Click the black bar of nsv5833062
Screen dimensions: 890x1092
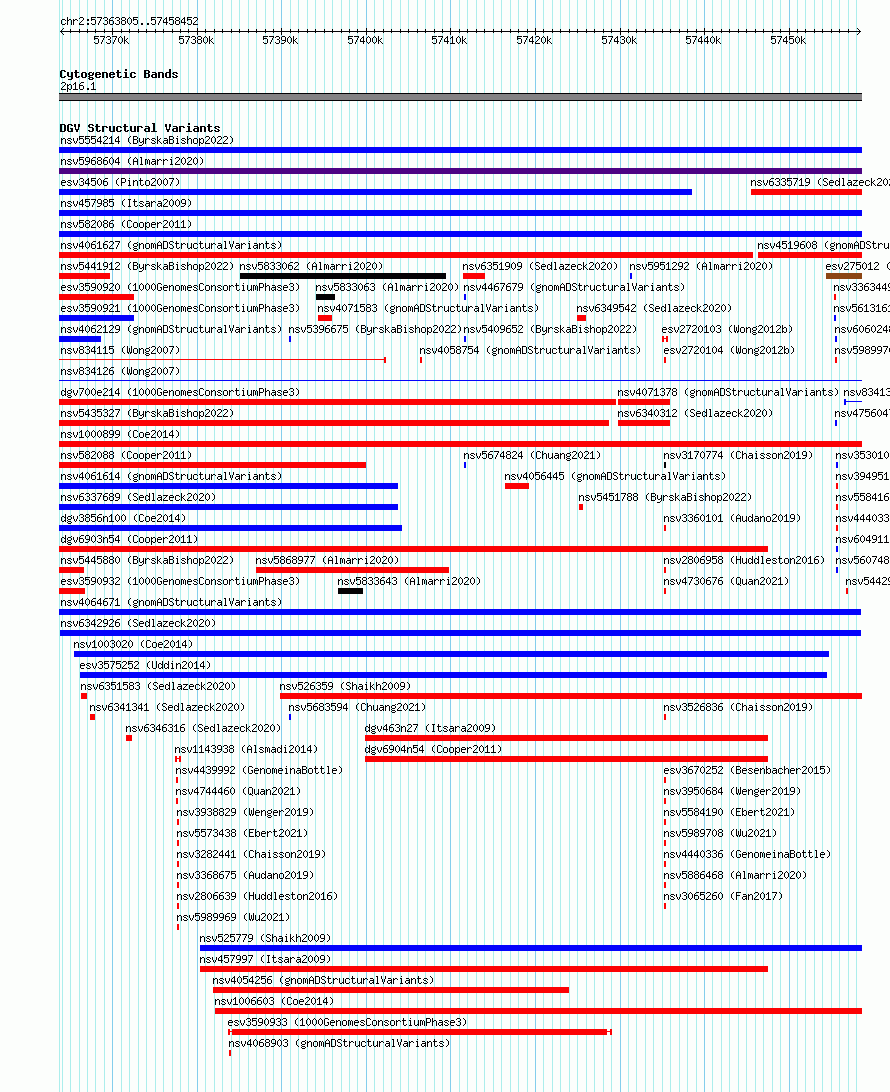pyautogui.click(x=343, y=276)
